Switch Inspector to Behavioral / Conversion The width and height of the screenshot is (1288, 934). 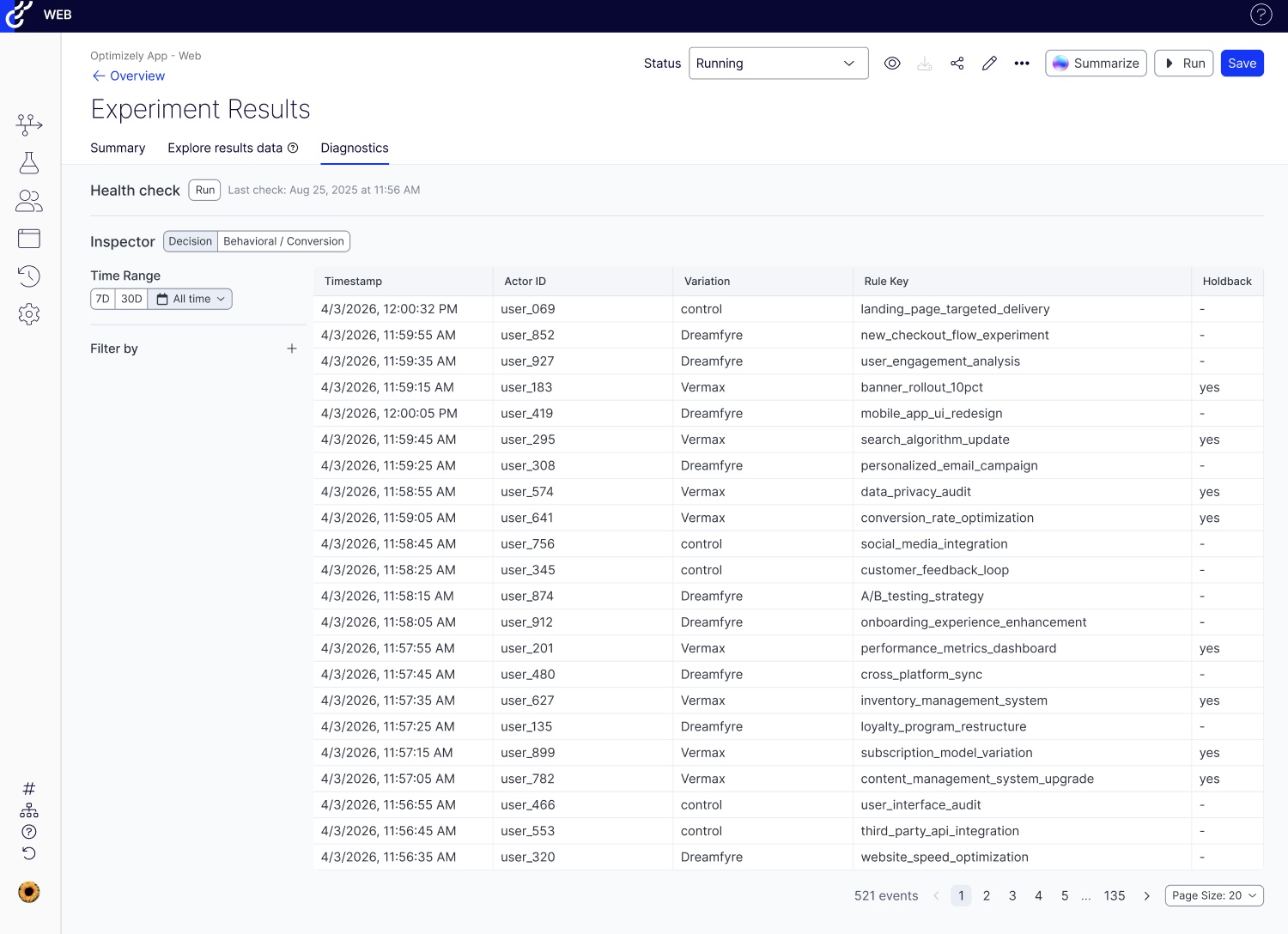pyautogui.click(x=283, y=241)
